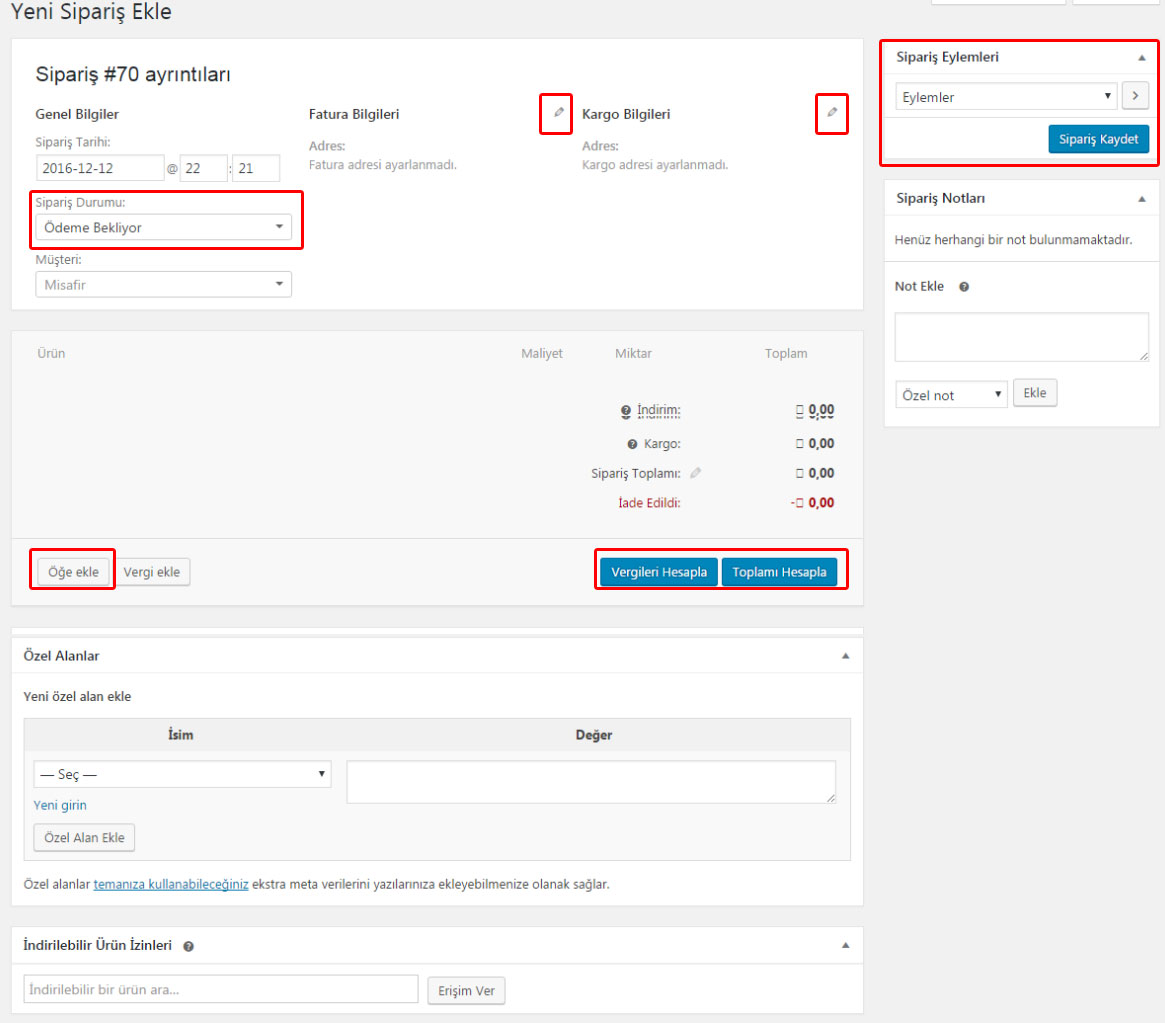Edit Kargo Bilgileri with pencil icon
This screenshot has width=1165, height=1023.
(832, 113)
